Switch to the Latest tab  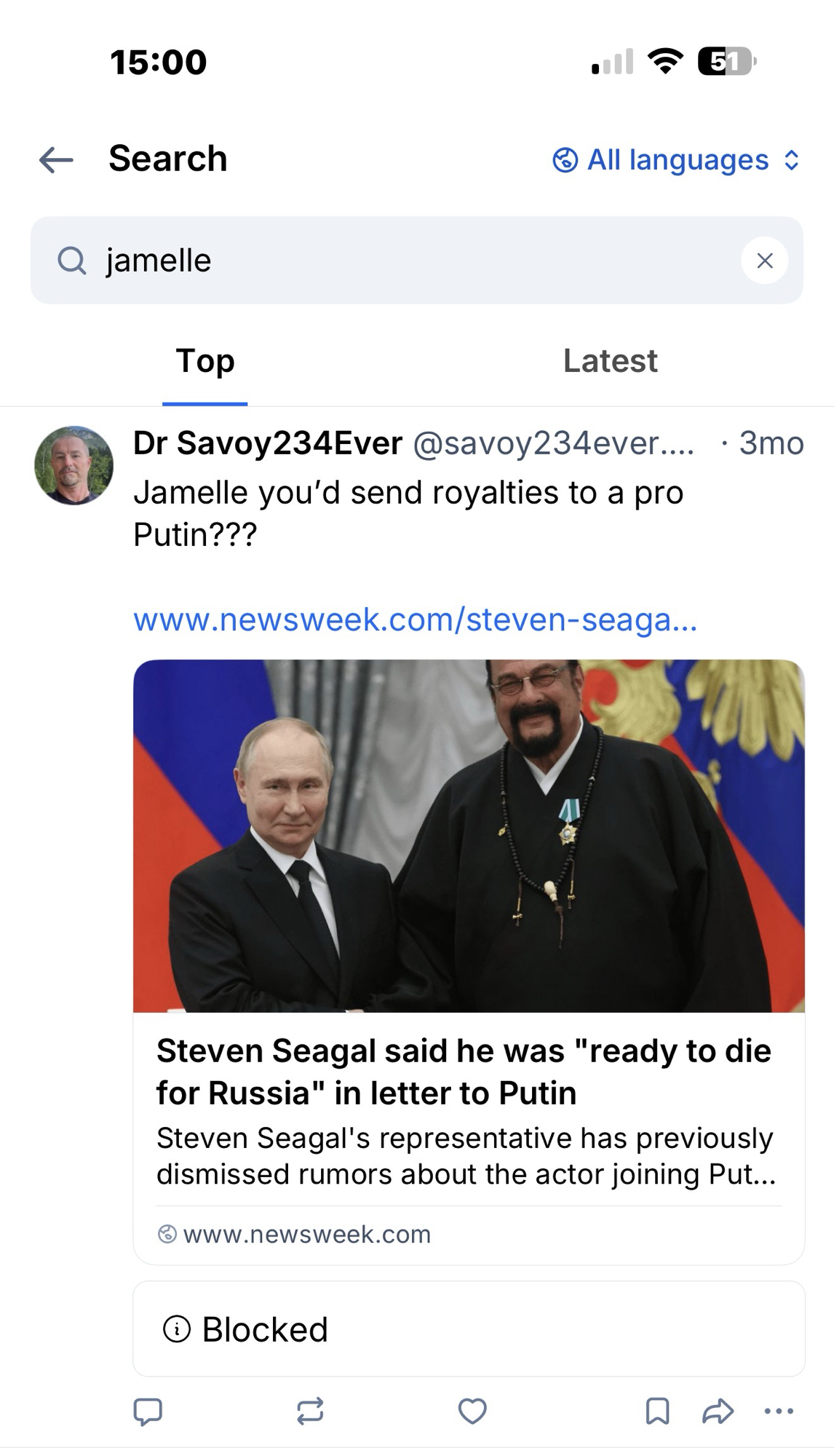click(x=610, y=361)
